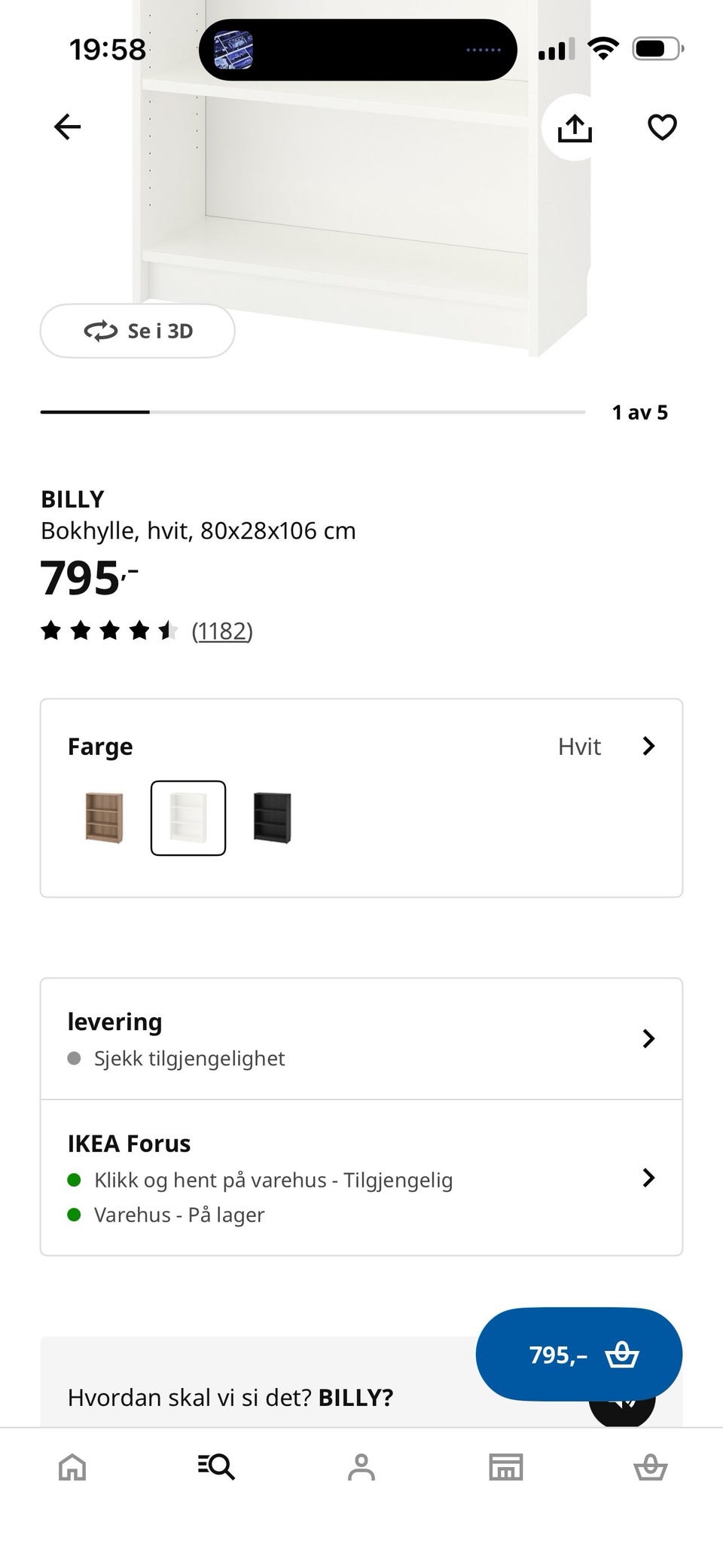Image resolution: width=723 pixels, height=1568 pixels.
Task: Open the profile person icon
Action: click(361, 1466)
